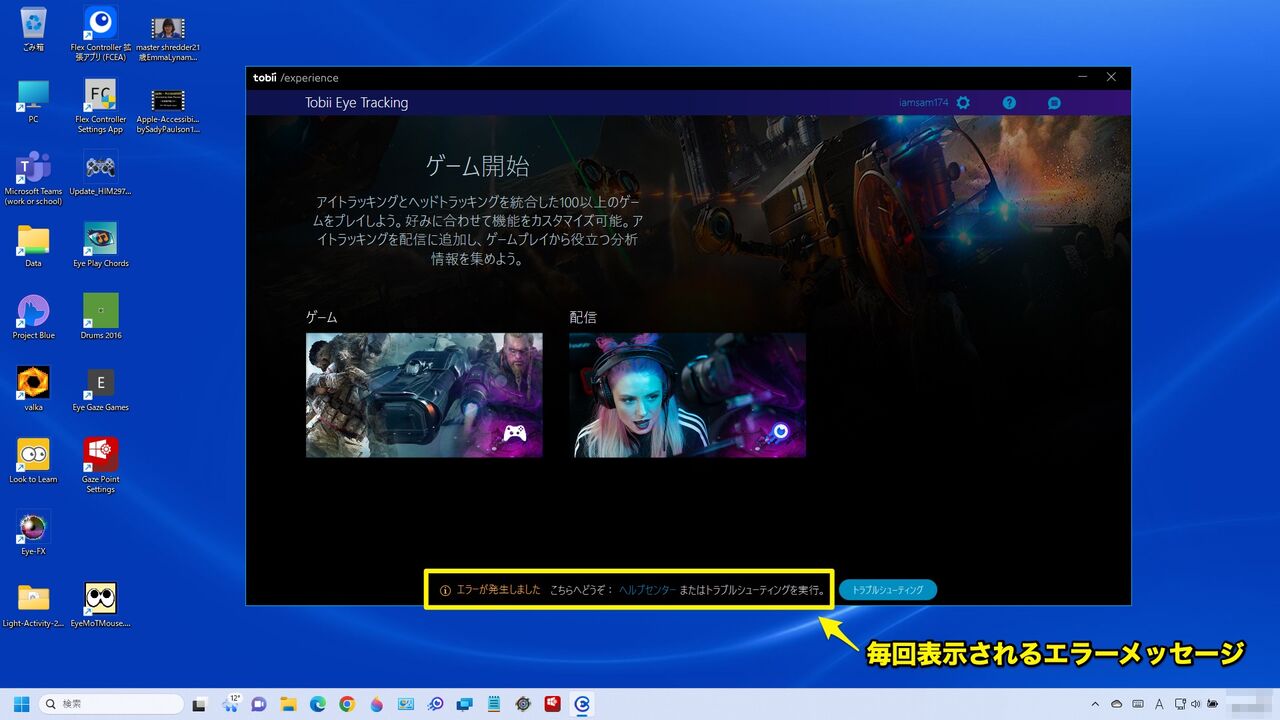Viewport: 1280px width, 720px height.
Task: Click the taskbar 検索 search box
Action: click(x=111, y=704)
